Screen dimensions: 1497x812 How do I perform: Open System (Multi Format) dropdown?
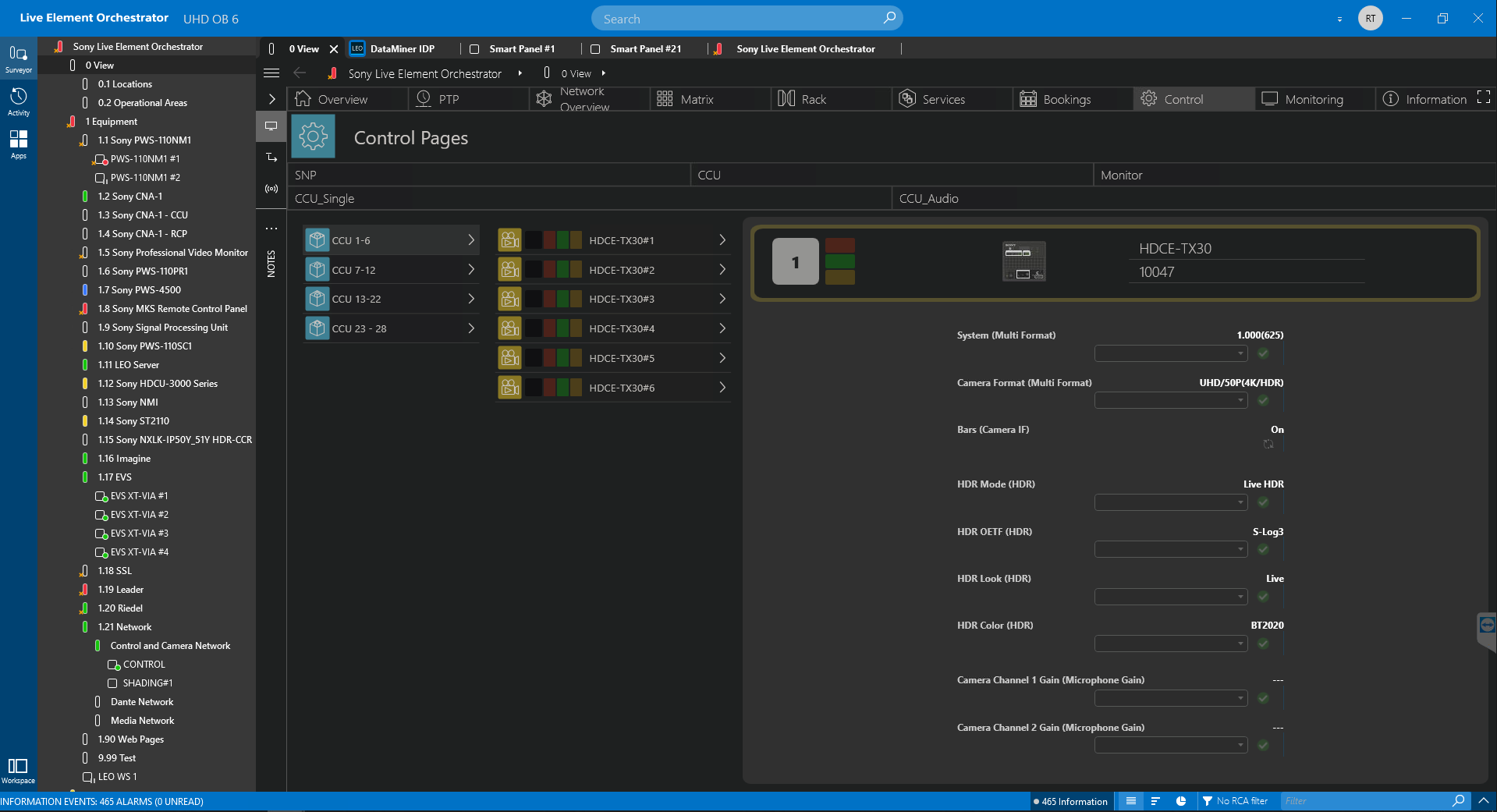click(1170, 353)
